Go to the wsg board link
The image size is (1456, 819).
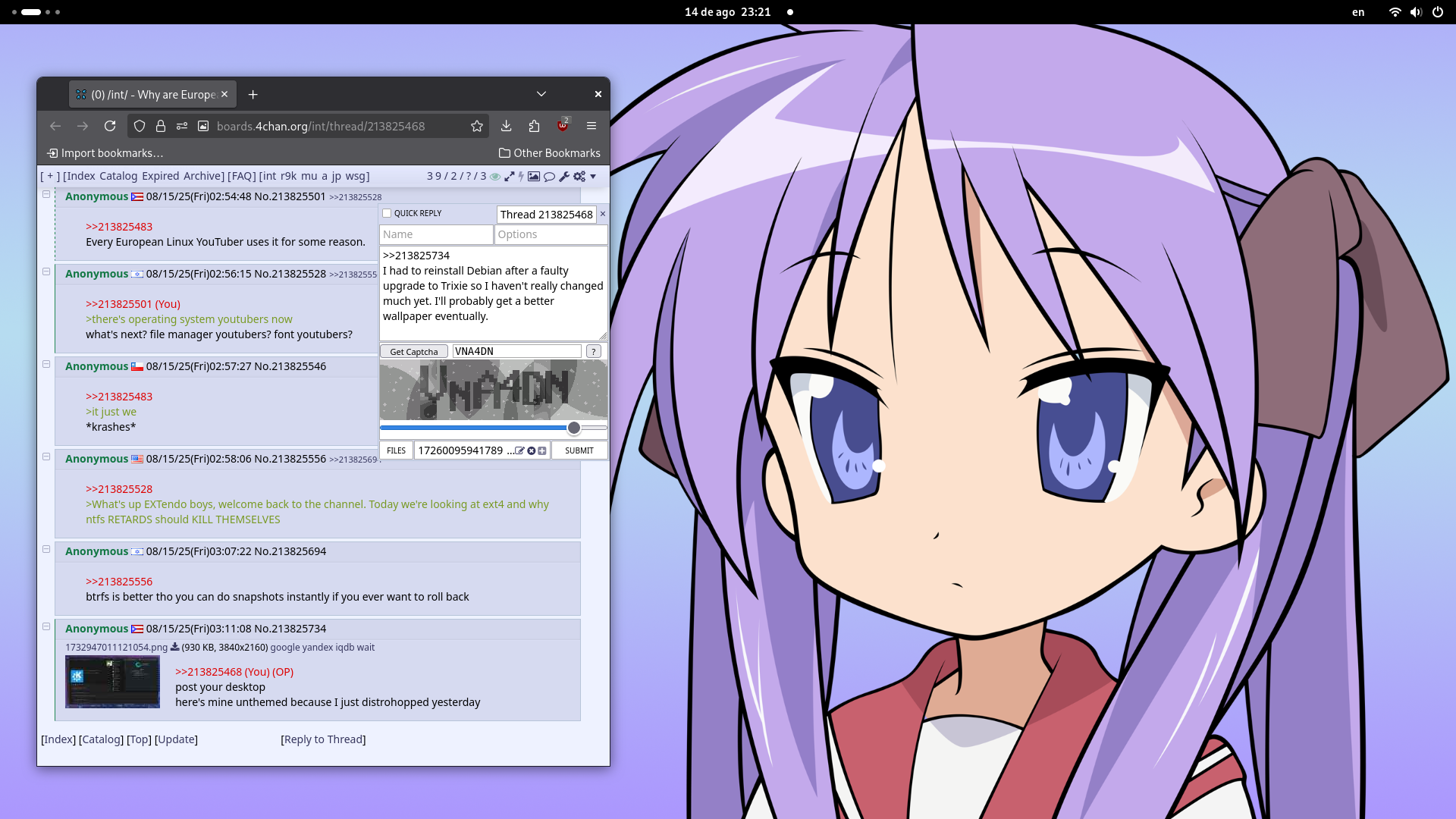point(356,176)
